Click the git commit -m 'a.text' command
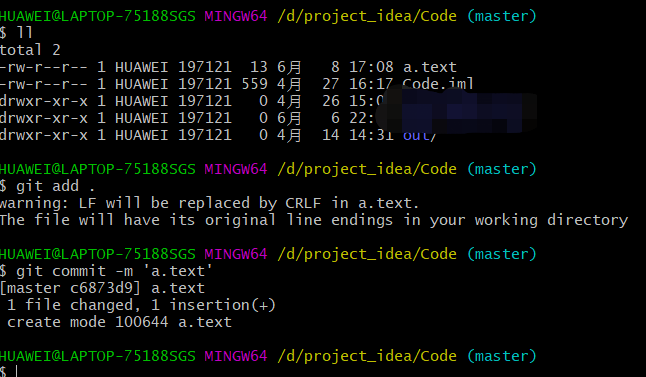The width and height of the screenshot is (646, 377). 114,271
